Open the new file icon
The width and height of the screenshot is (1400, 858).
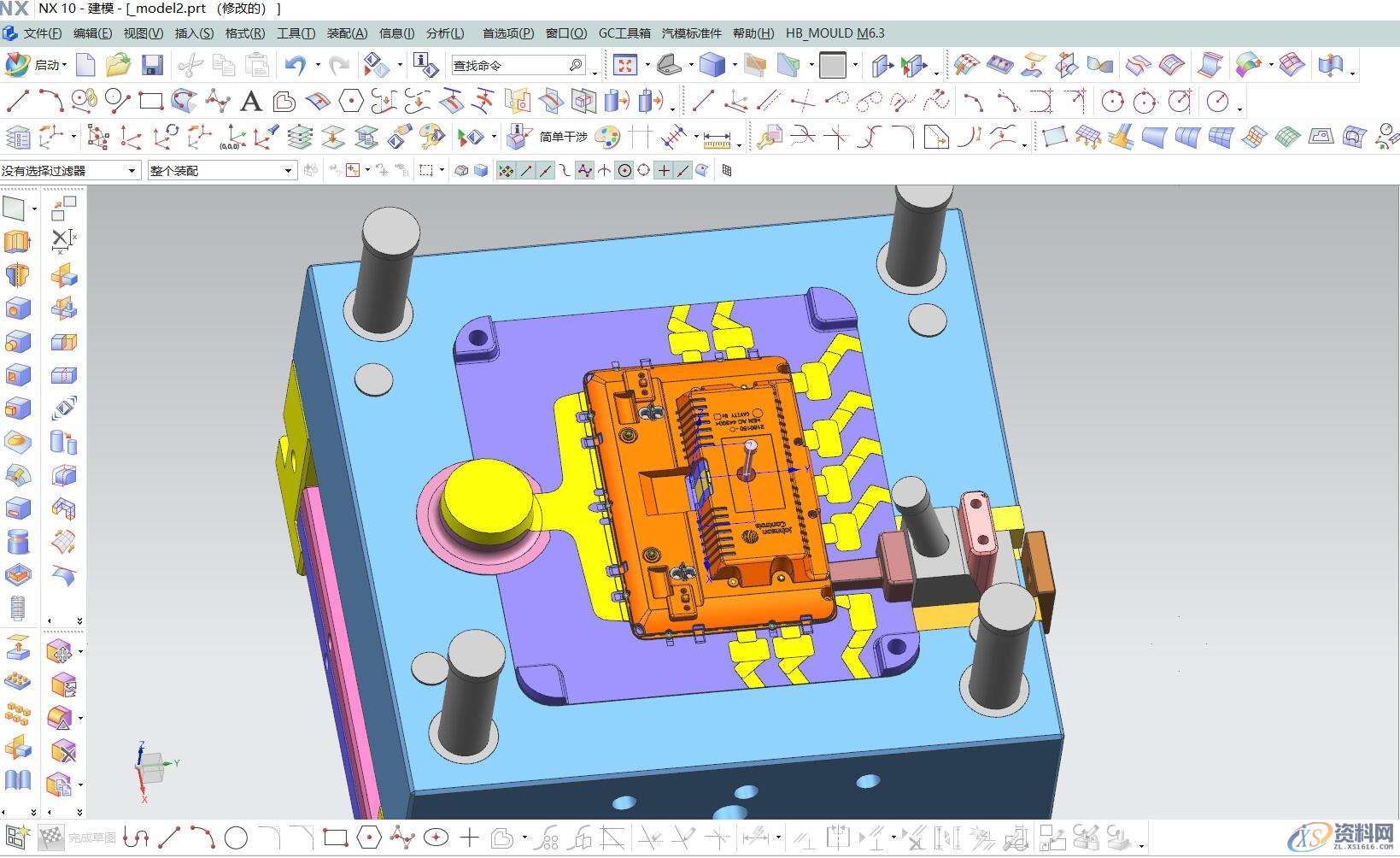[x=85, y=65]
